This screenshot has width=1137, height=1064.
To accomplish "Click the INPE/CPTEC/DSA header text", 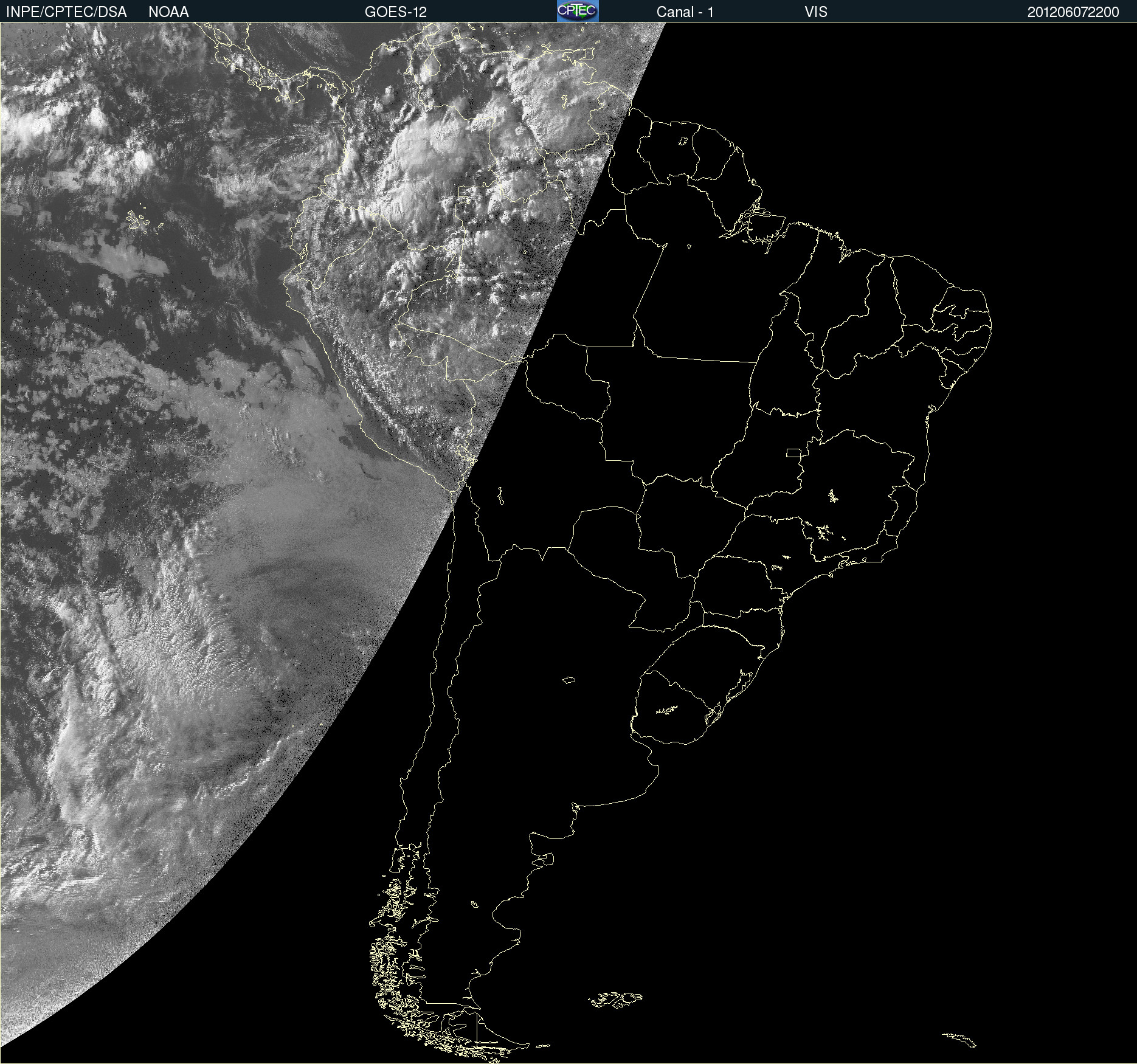I will coord(66,12).
